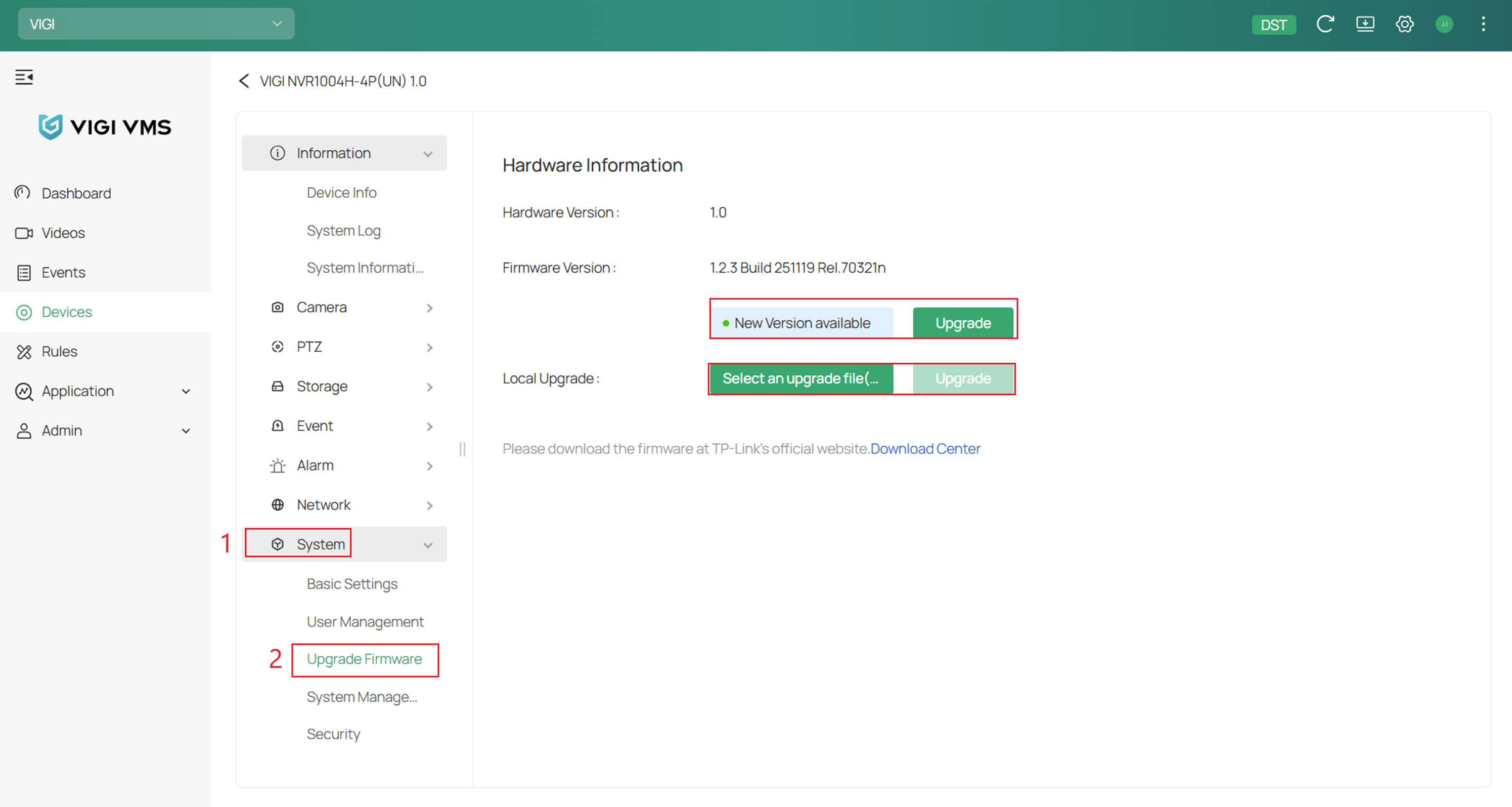Viewport: 1512px width, 807px height.
Task: Click the Alarm siren icon
Action: [x=278, y=466]
